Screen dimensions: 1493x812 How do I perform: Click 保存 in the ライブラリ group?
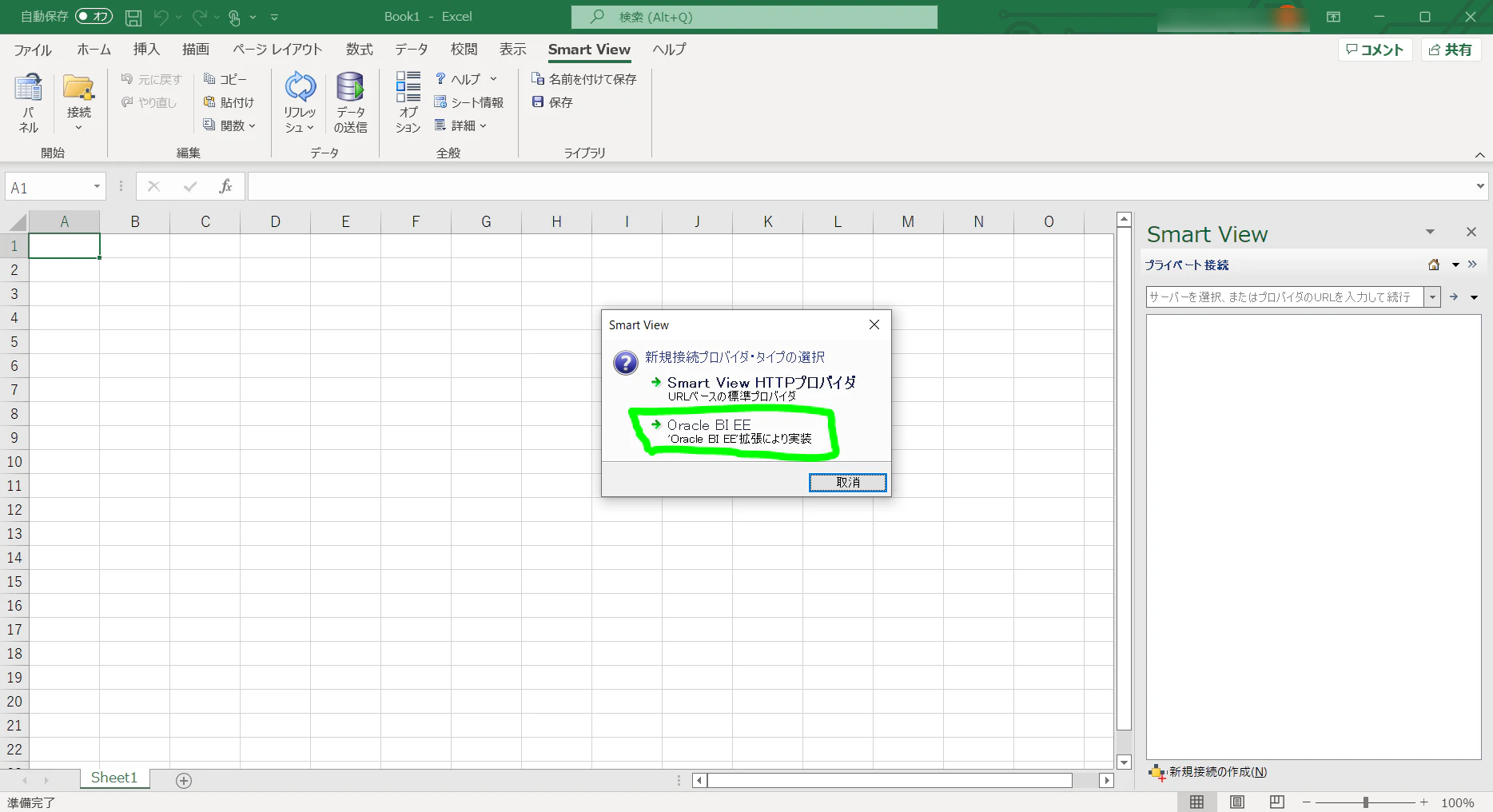(552, 102)
